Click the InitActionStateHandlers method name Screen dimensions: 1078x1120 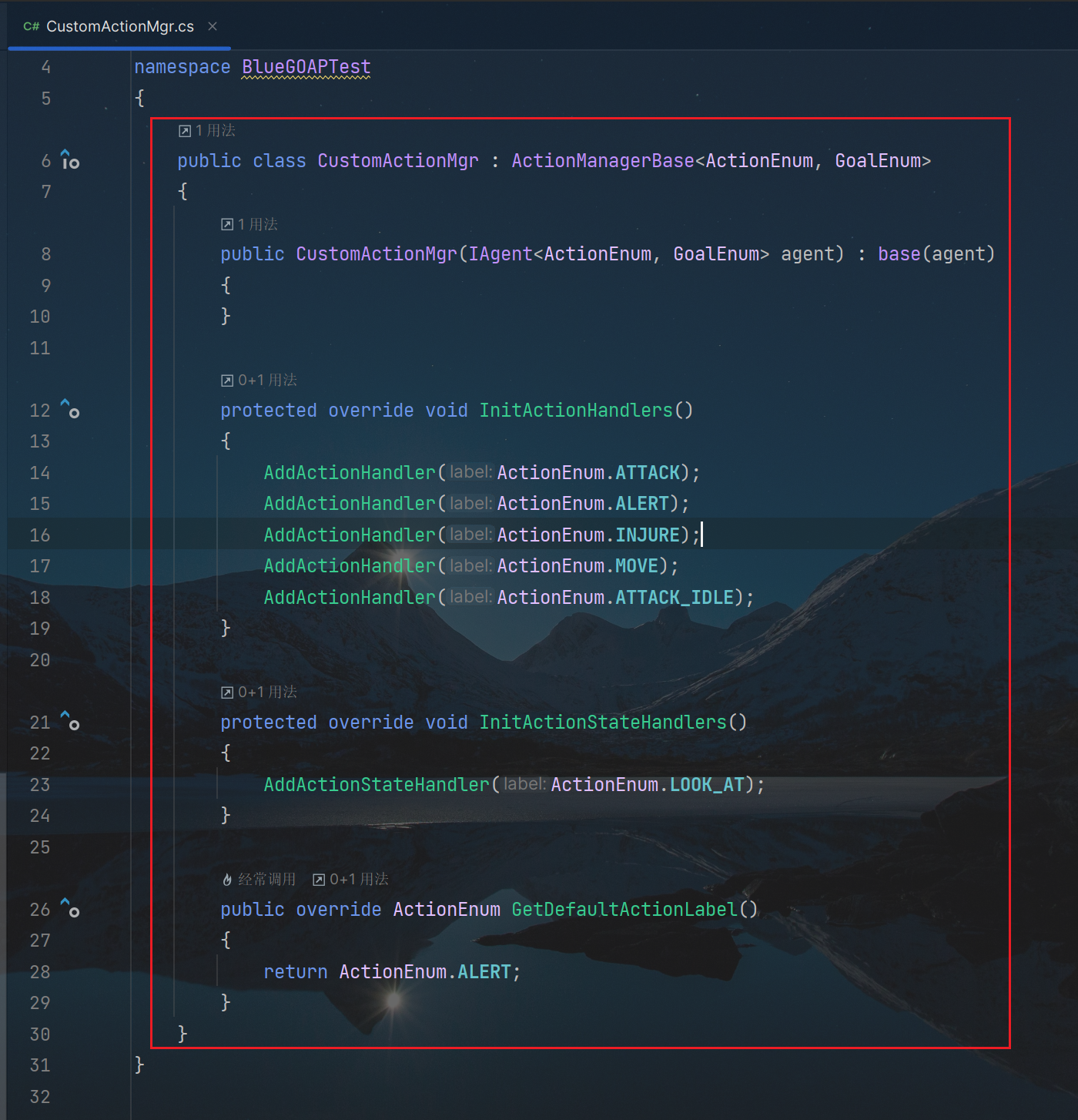[603, 722]
